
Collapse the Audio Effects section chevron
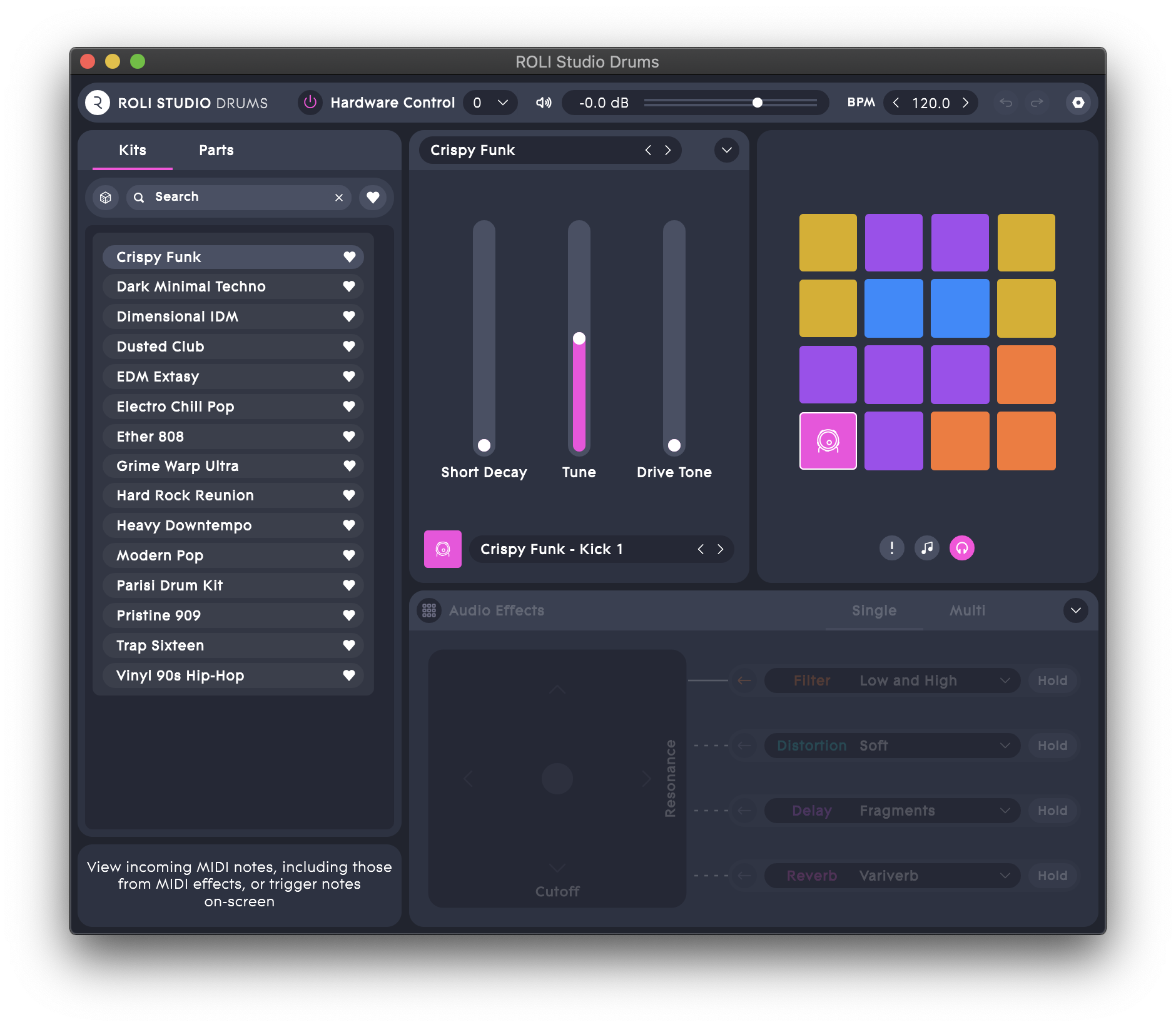(x=1075, y=610)
